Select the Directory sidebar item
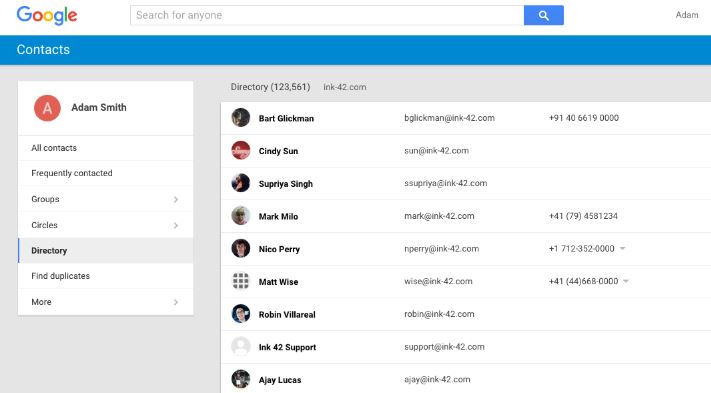 click(106, 251)
